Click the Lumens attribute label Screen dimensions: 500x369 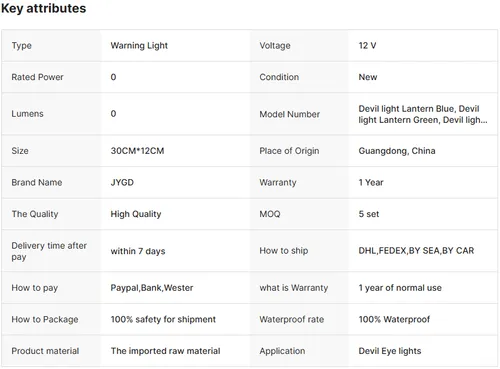point(27,114)
